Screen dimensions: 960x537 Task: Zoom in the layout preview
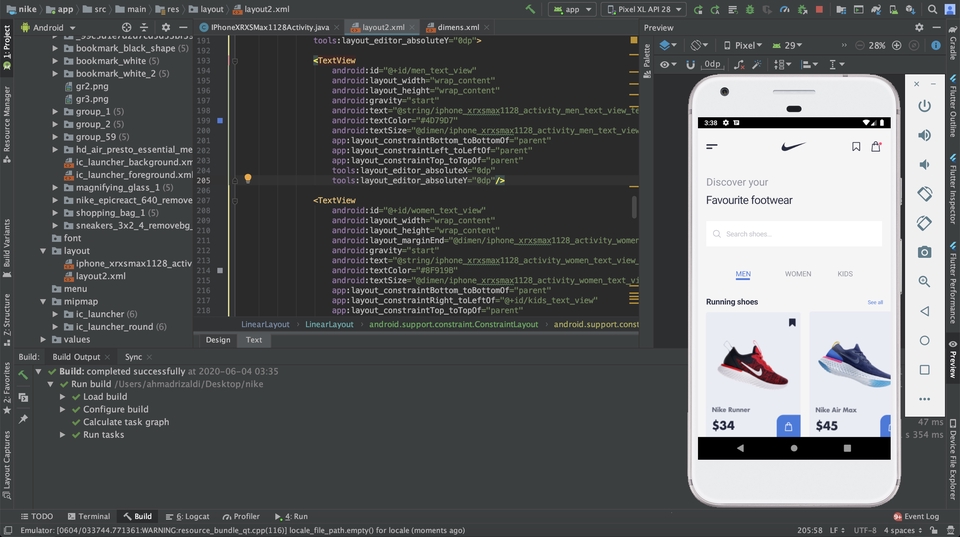click(x=896, y=45)
